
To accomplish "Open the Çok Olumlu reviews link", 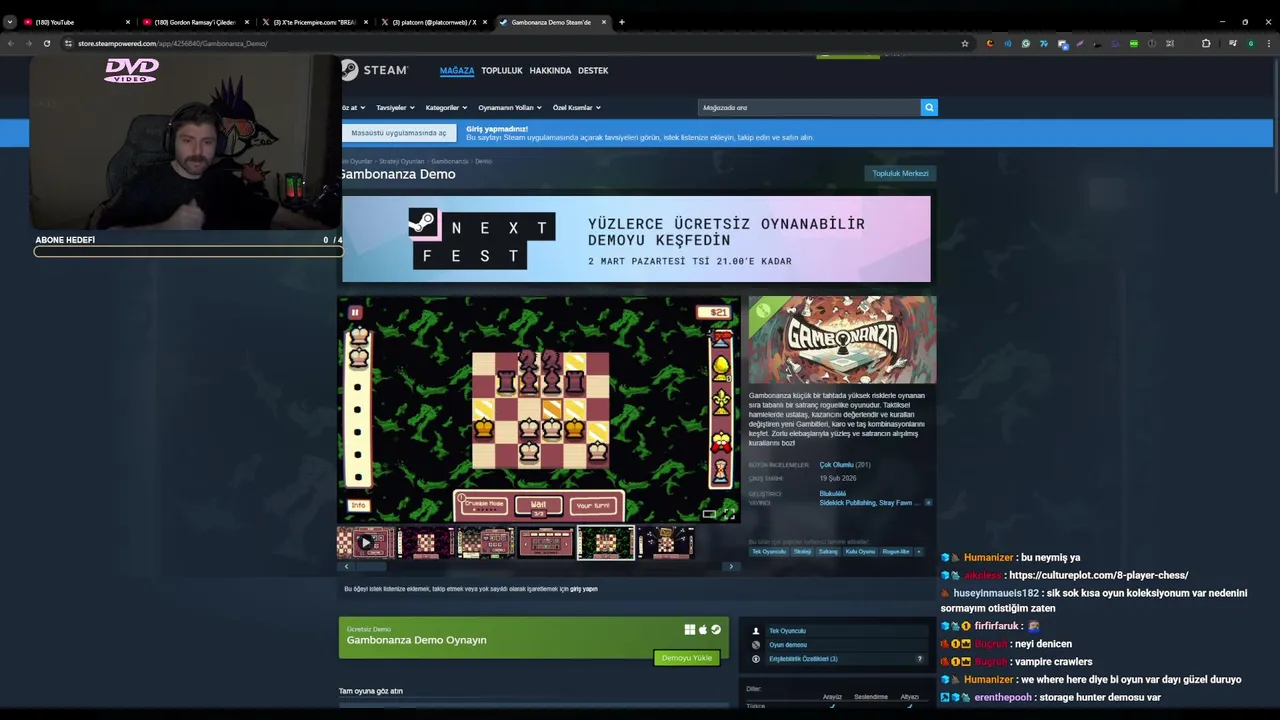I will 837,465.
